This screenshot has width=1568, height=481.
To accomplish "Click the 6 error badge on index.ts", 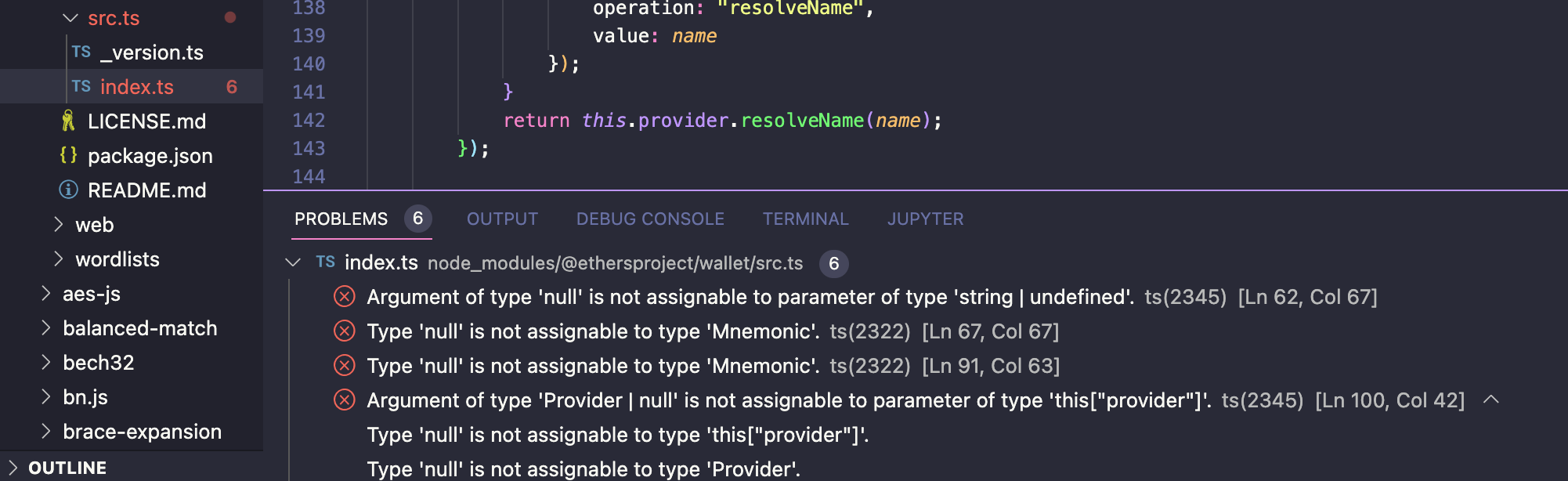I will tap(232, 87).
